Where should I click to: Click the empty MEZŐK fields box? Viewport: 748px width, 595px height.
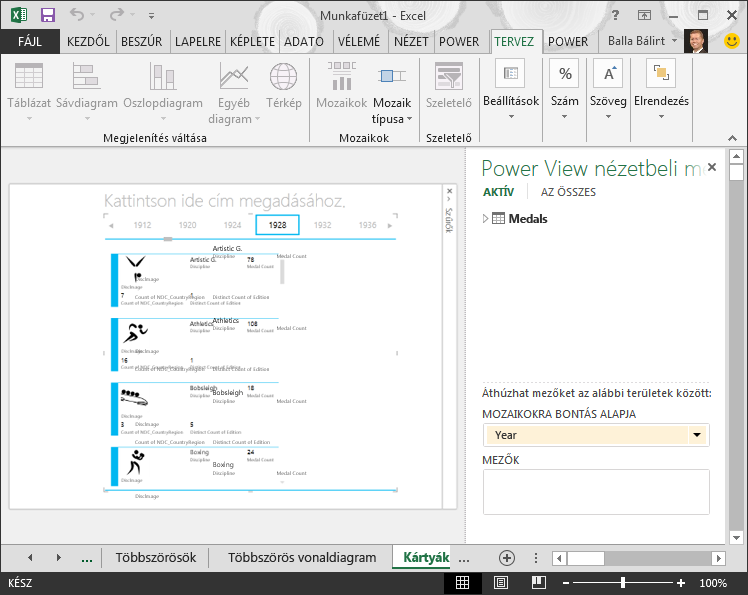[596, 492]
